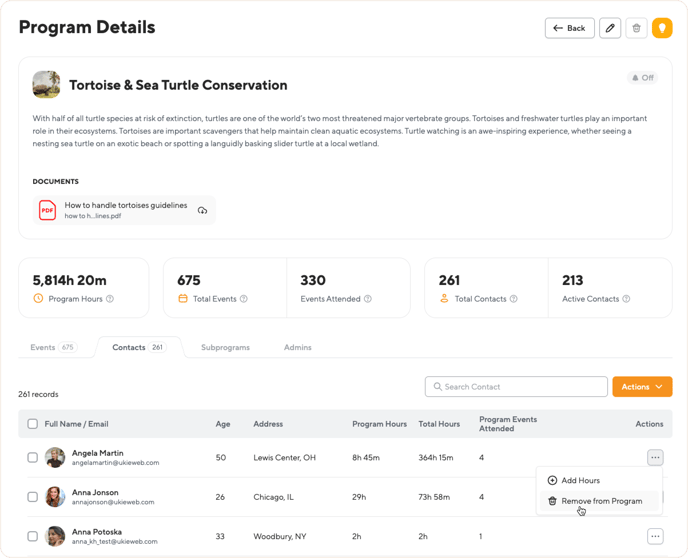
Task: Choose Remove from Program menu item
Action: click(x=599, y=501)
